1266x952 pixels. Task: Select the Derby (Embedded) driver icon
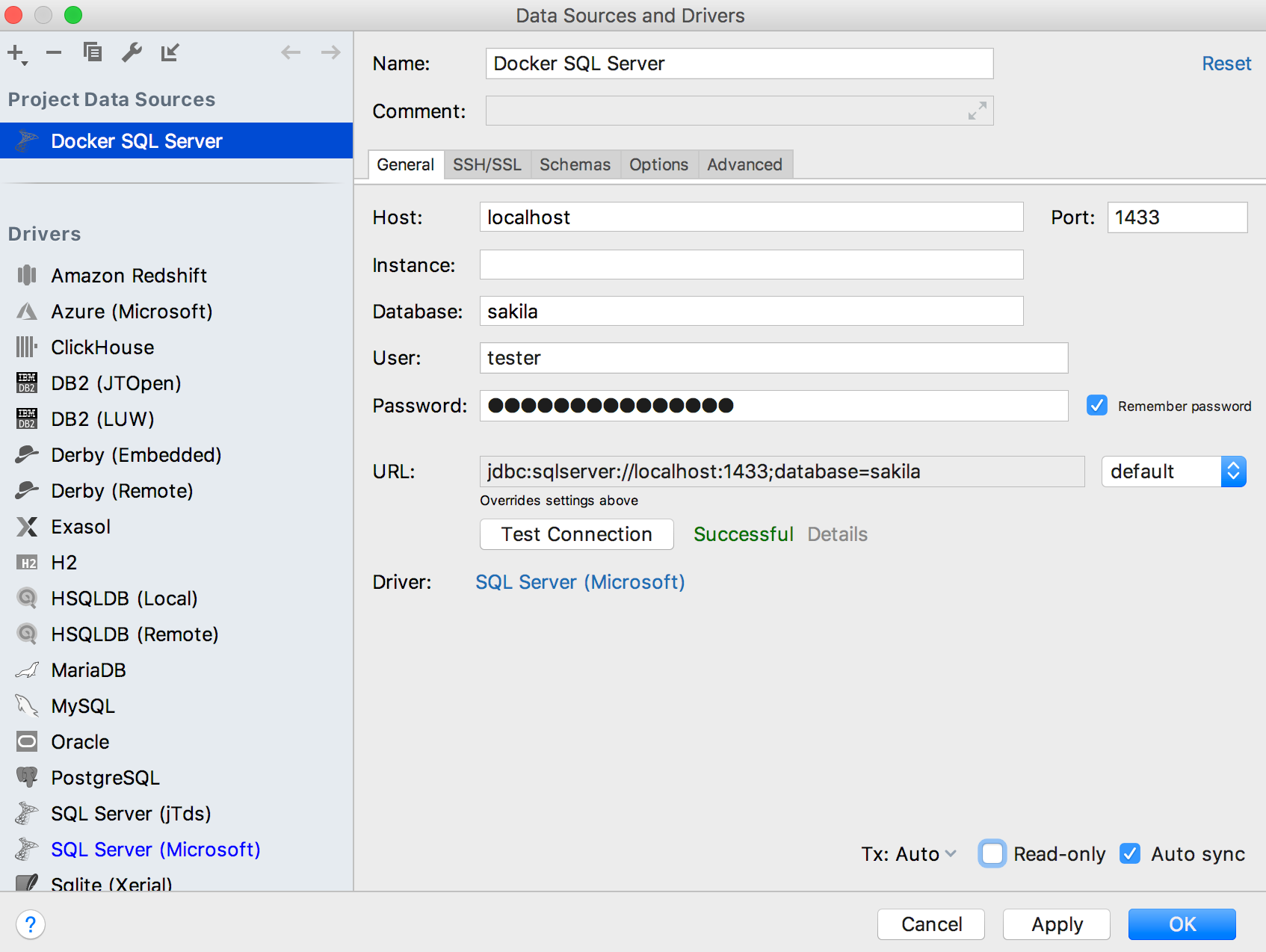pyautogui.click(x=27, y=454)
